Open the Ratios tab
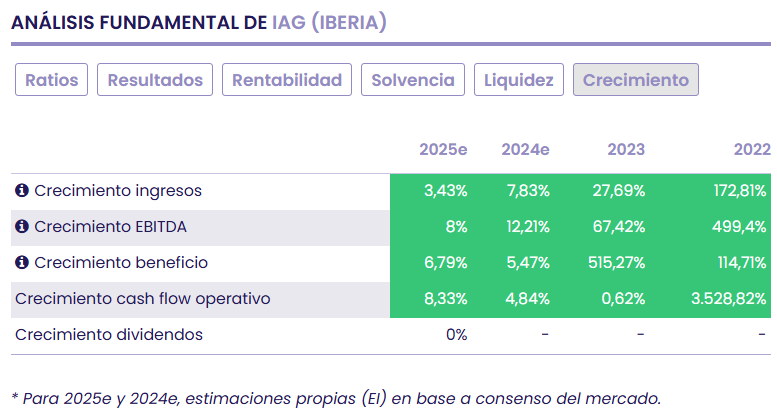The image size is (777, 415). click(52, 80)
